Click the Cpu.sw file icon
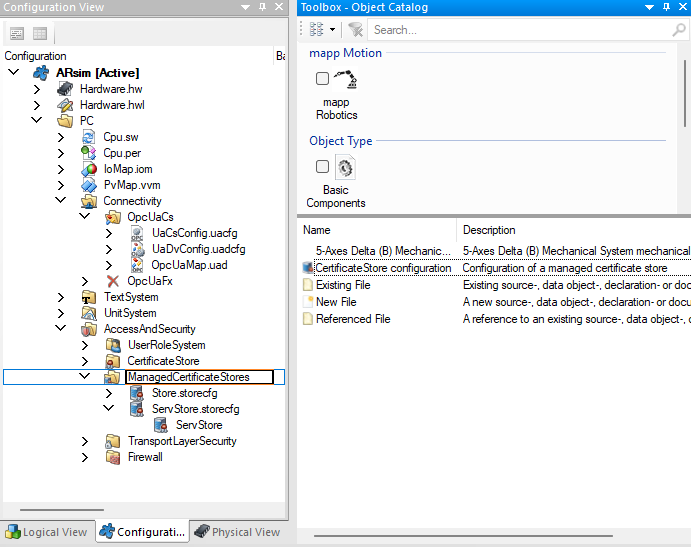This screenshot has height=547, width=691. [89, 137]
